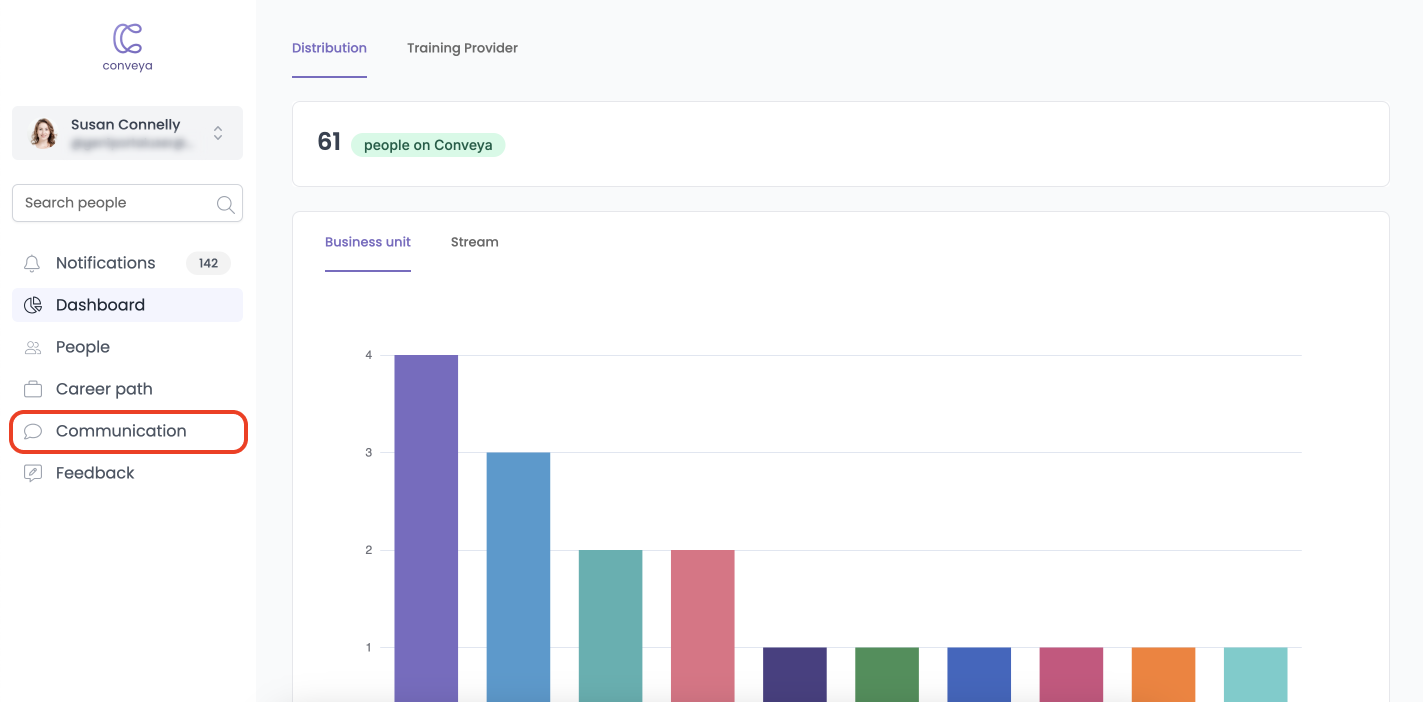Select the Business unit chart tab
This screenshot has width=1423, height=702.
click(368, 242)
